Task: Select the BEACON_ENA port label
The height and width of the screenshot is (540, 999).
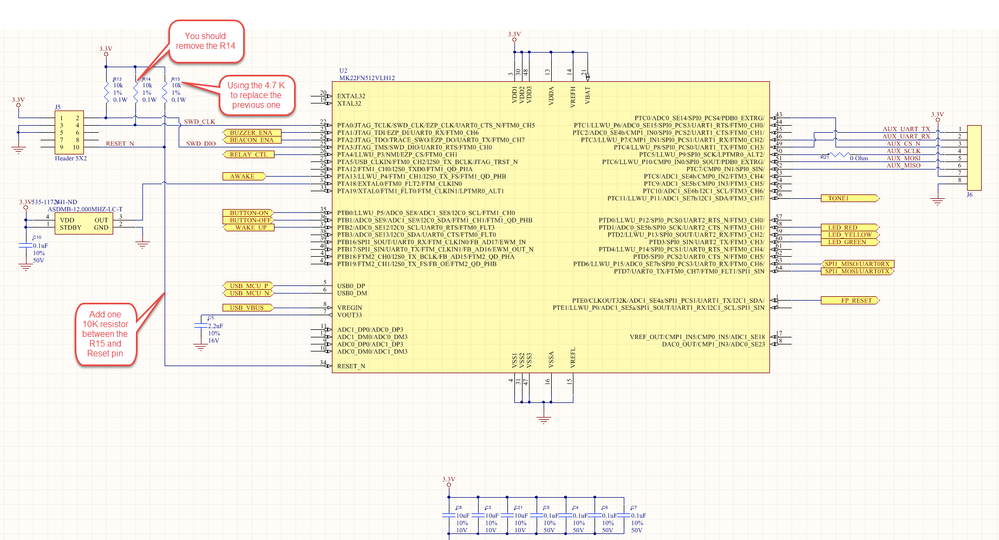Action: [x=251, y=140]
